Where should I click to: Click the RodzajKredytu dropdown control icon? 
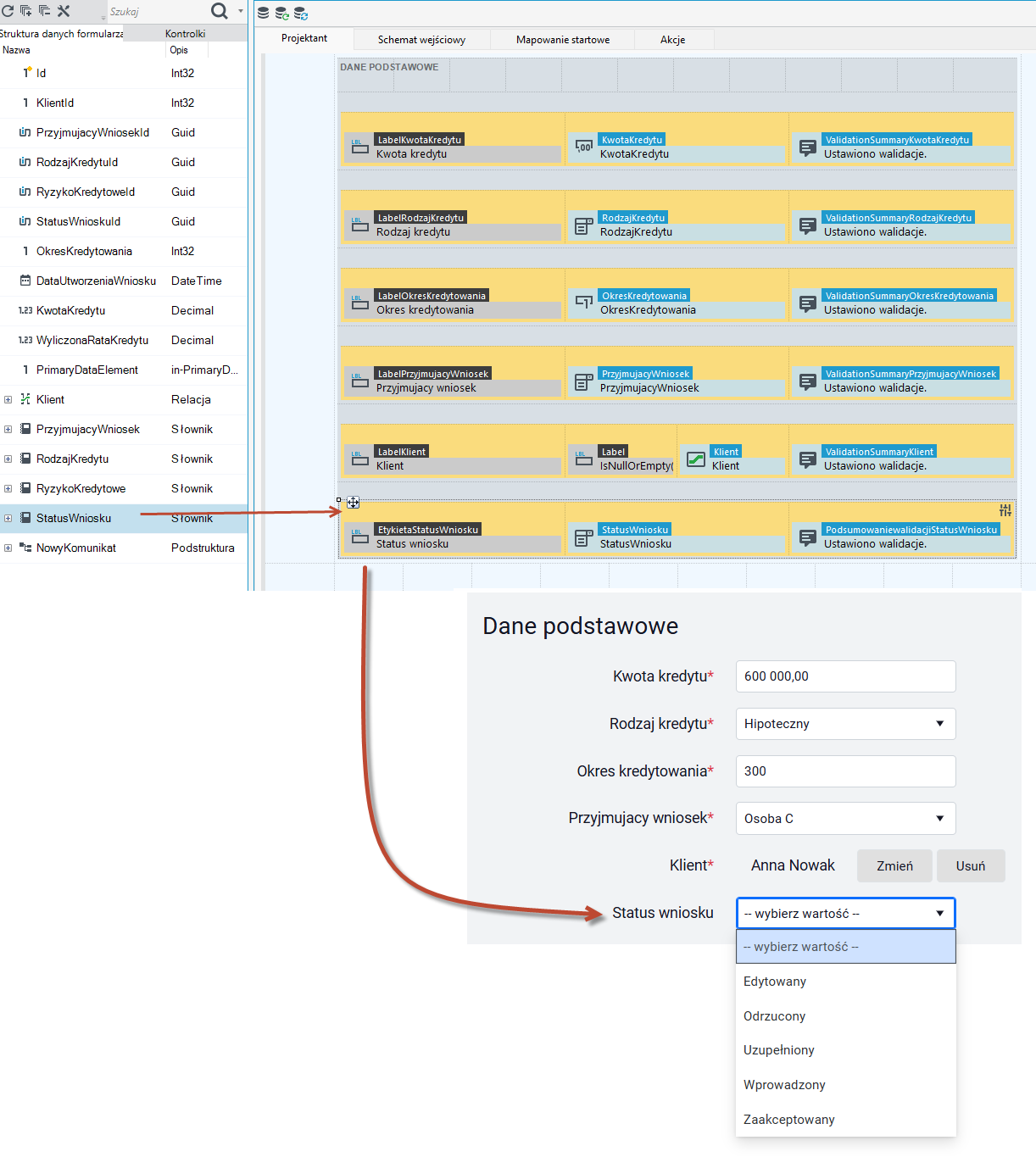[584, 225]
